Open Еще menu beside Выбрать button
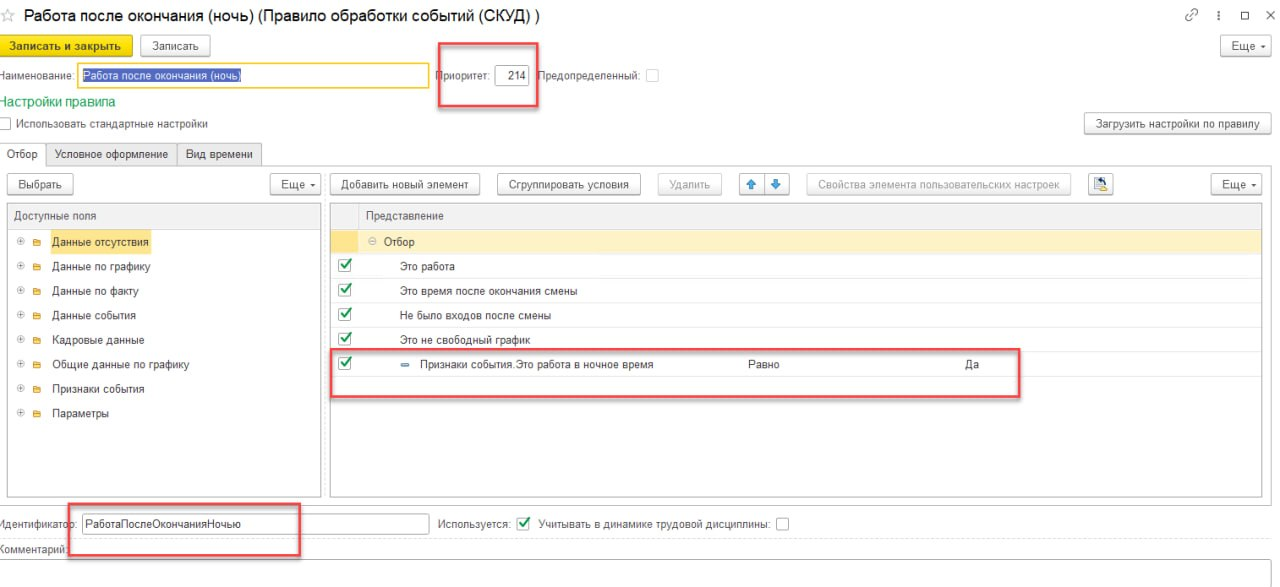The height and width of the screenshot is (587, 1280). (x=294, y=184)
